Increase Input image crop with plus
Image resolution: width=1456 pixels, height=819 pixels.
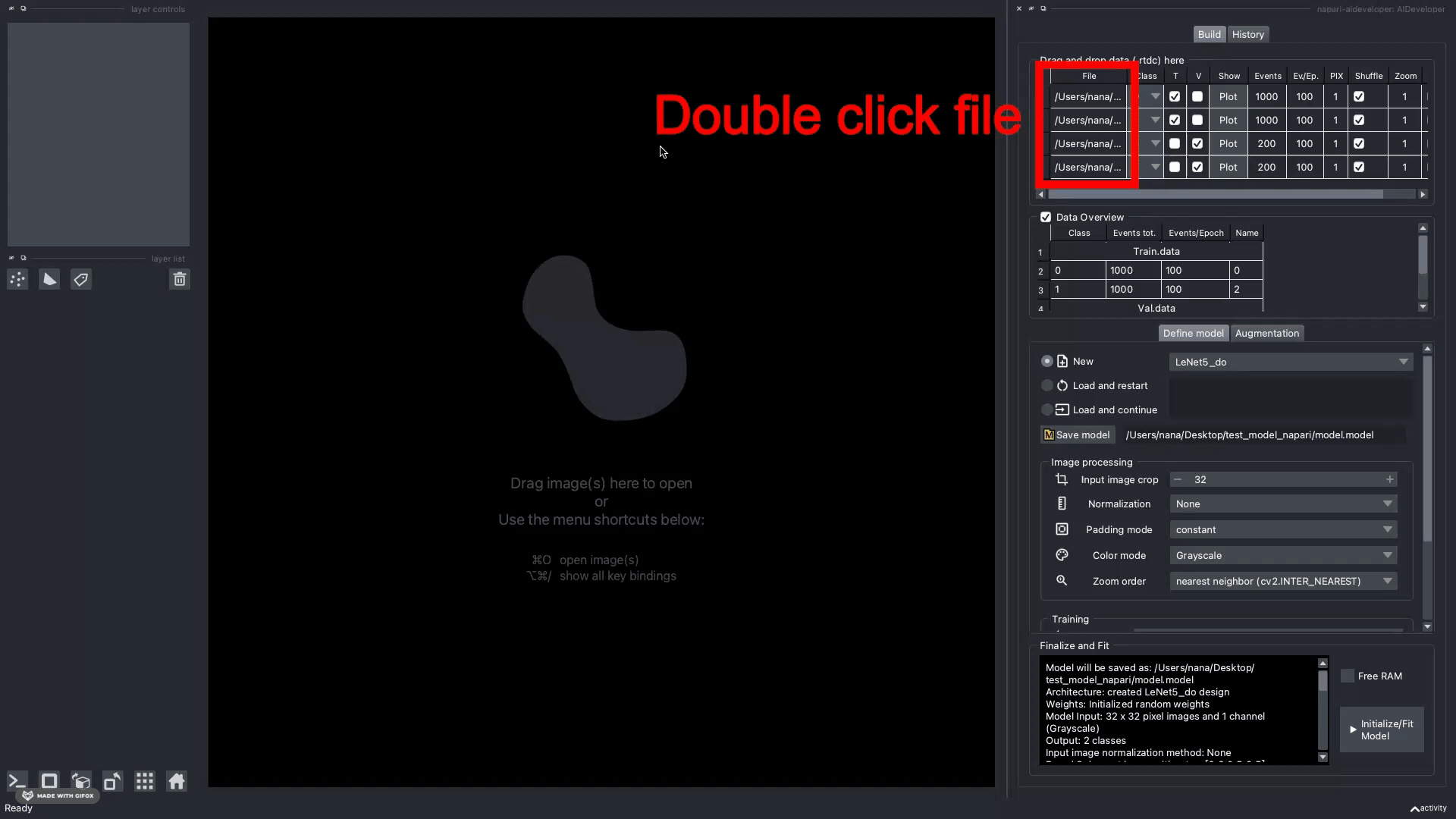1389,479
